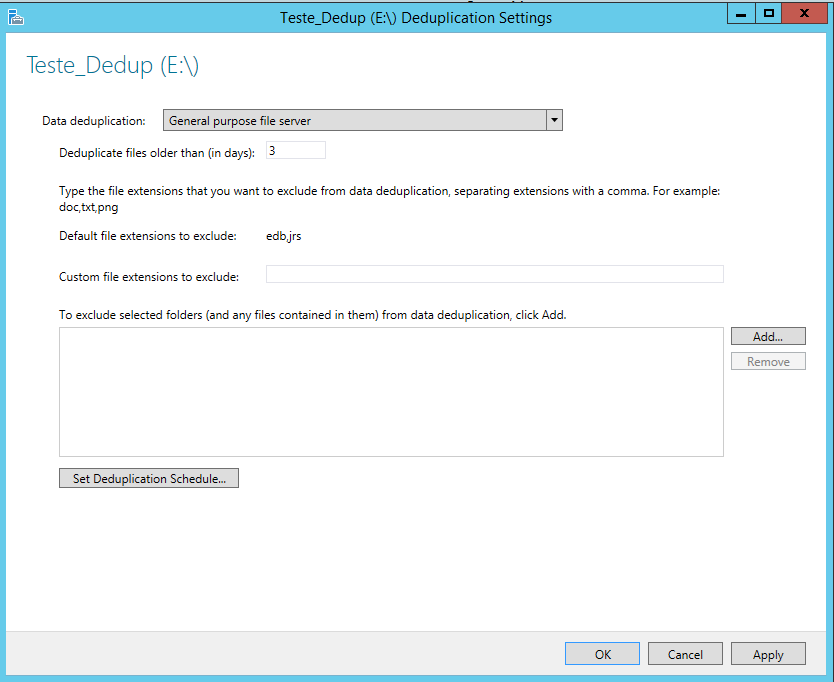Viewport: 834px width, 682px height.
Task: Focus the Custom file extensions to exclude field
Action: click(x=495, y=275)
